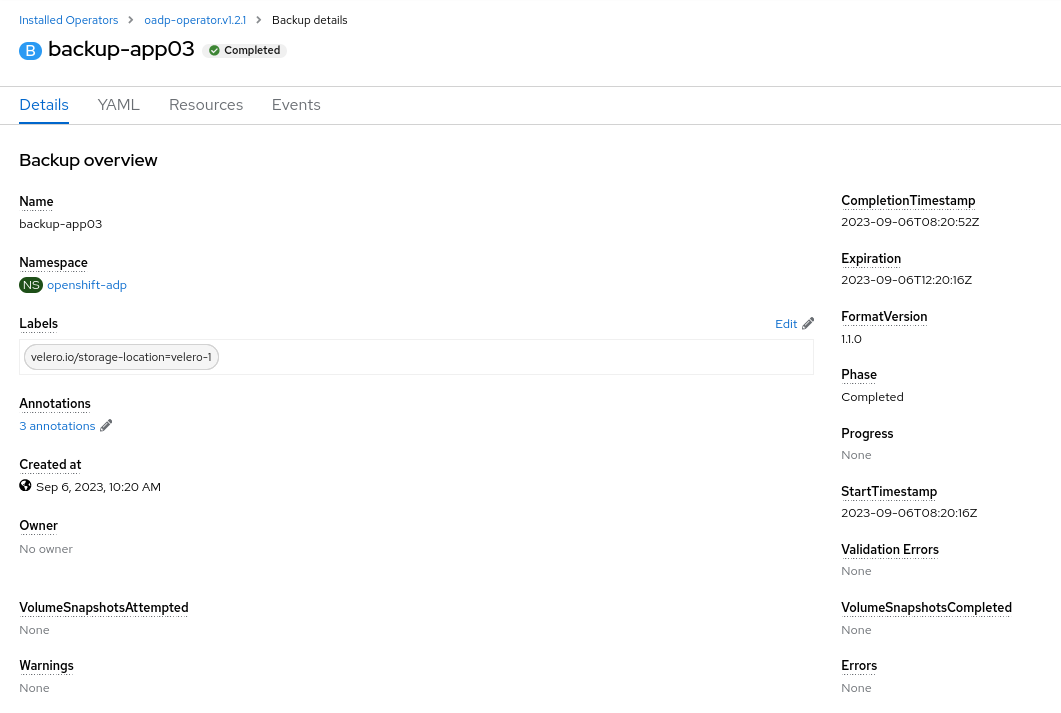
Task: Edit labels via the Edit link
Action: [786, 324]
